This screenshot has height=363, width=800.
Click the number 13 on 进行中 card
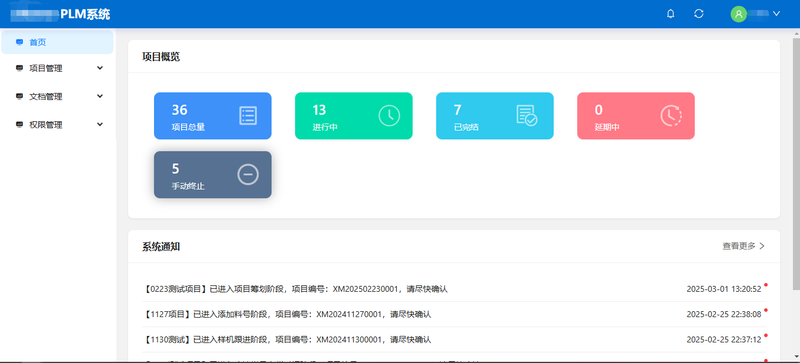pos(319,110)
